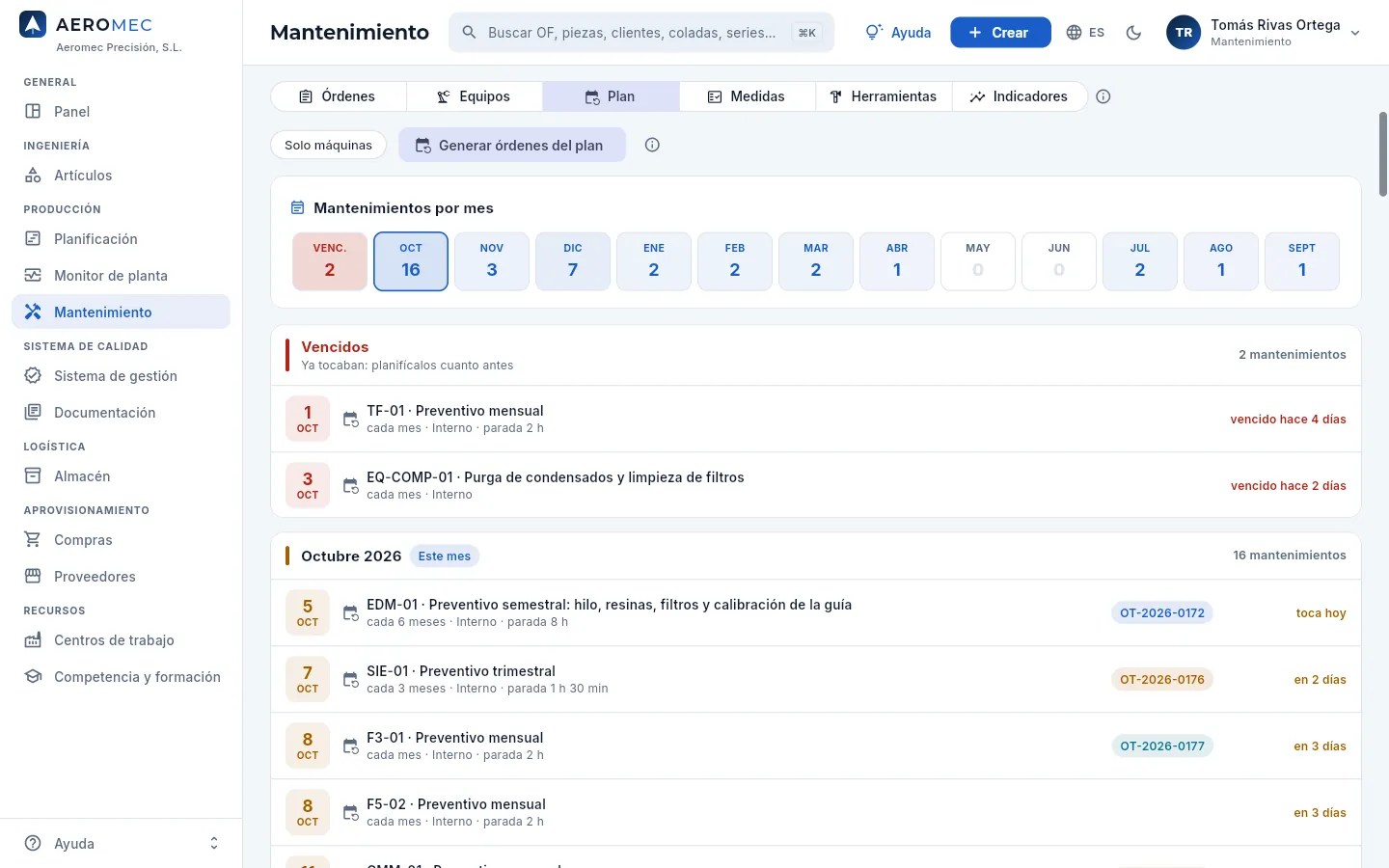Click Competencia y formación graduation icon

[33, 677]
